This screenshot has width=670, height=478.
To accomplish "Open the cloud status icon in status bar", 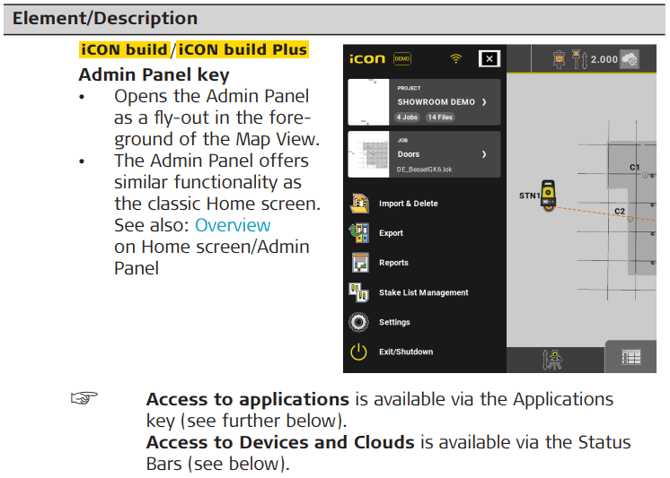I will pos(630,59).
